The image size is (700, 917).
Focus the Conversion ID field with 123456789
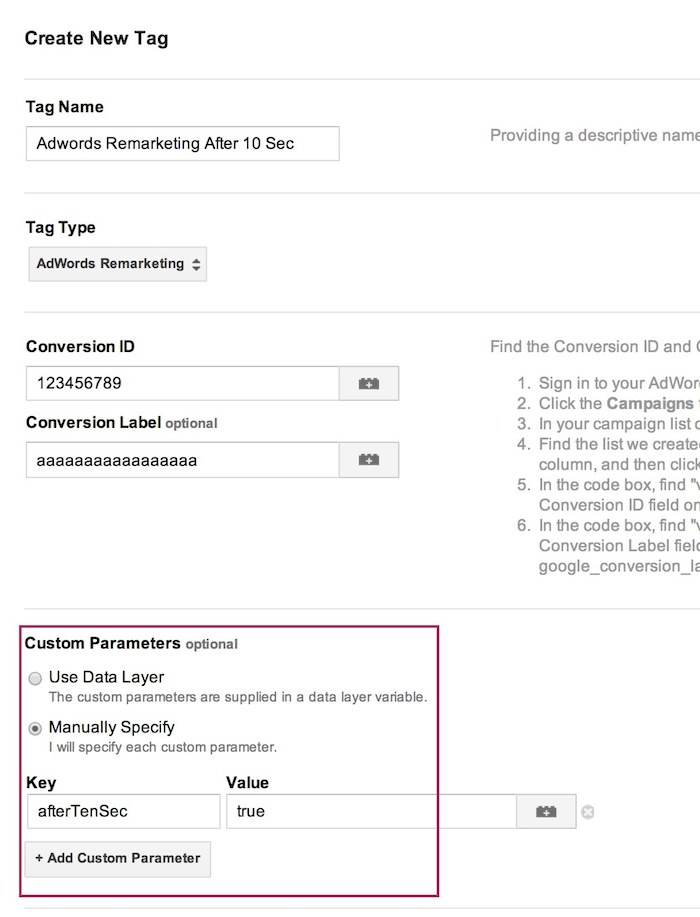(182, 384)
